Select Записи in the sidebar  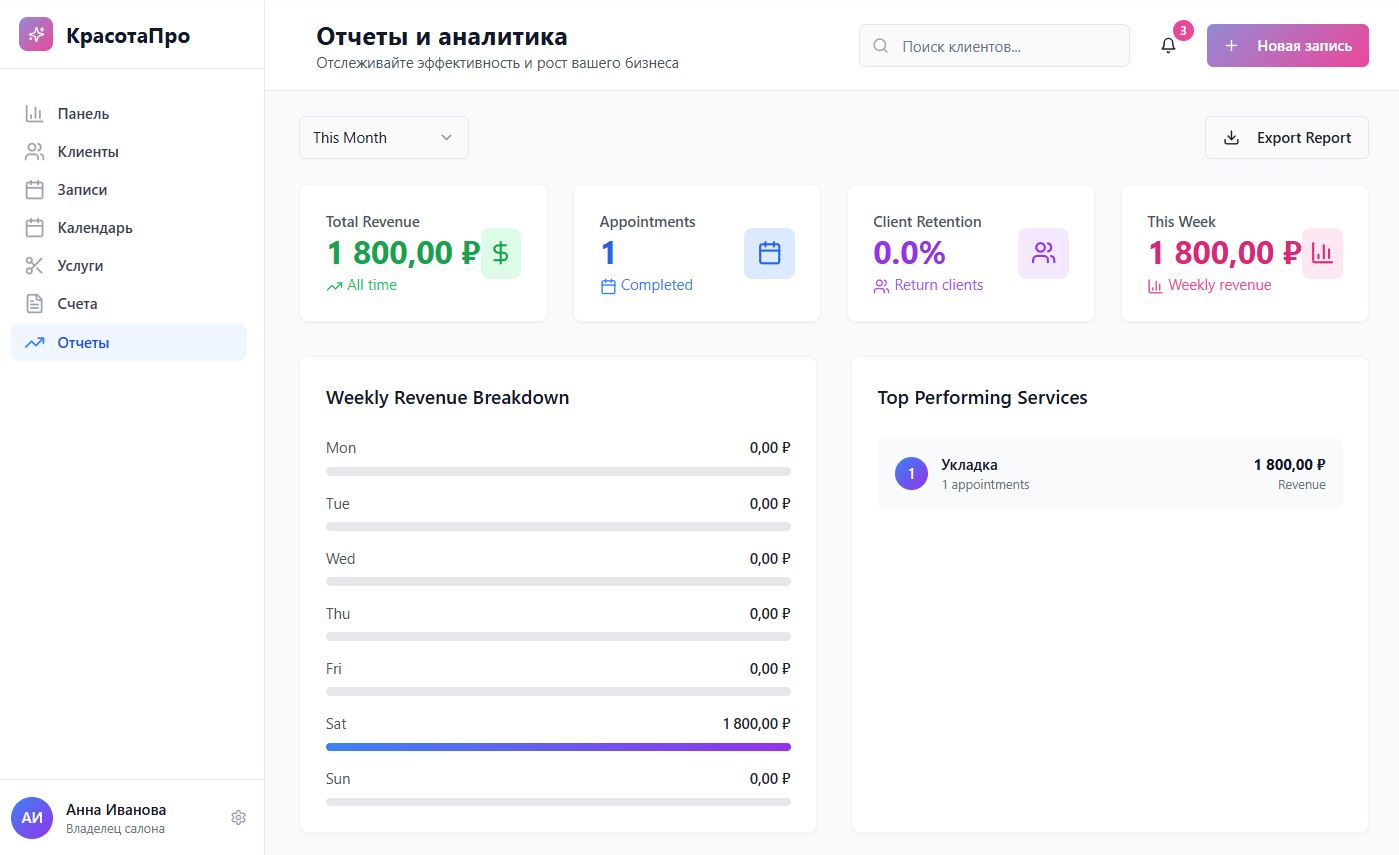point(82,190)
